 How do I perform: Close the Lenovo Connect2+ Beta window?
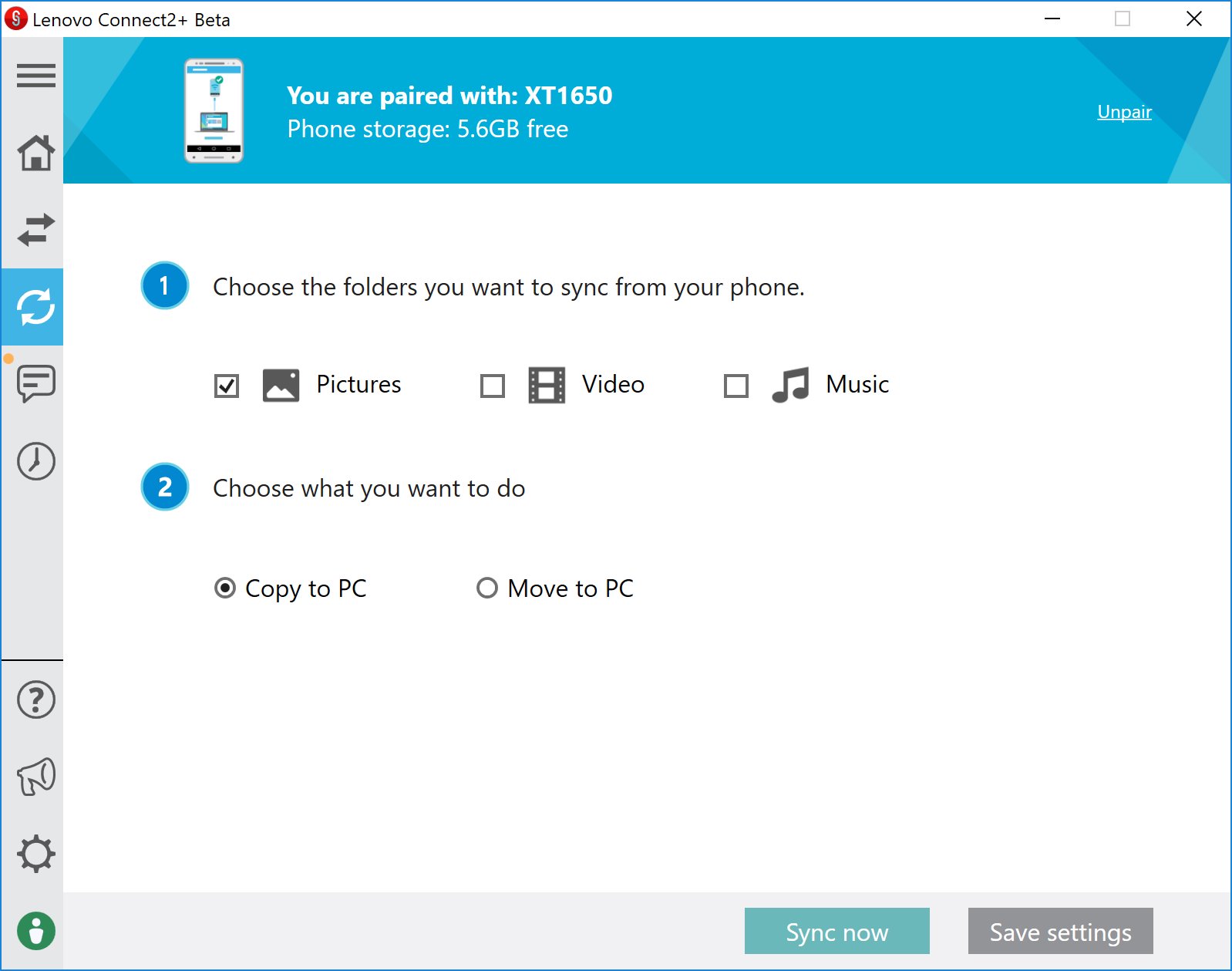click(x=1194, y=19)
